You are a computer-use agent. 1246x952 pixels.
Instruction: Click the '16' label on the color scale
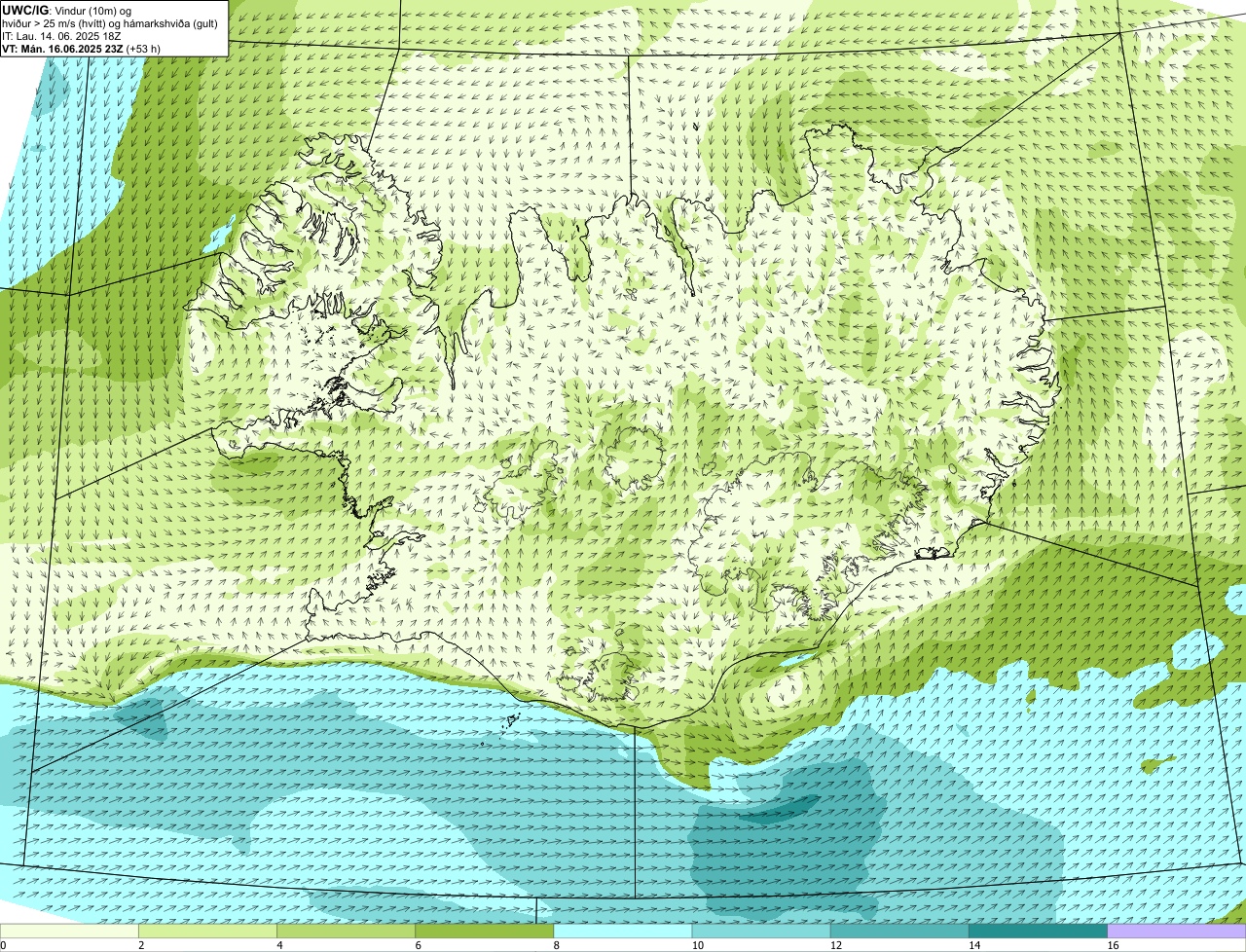(1112, 945)
